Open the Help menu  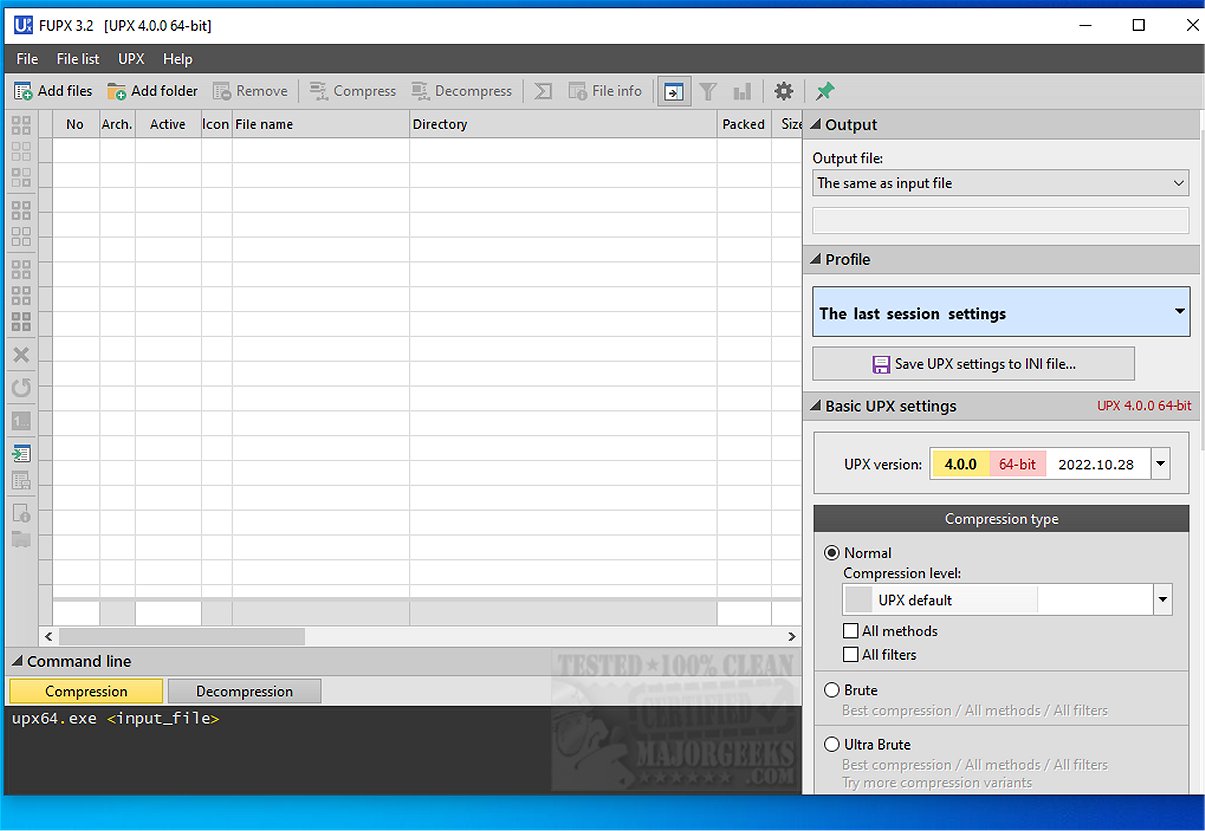pyautogui.click(x=178, y=59)
